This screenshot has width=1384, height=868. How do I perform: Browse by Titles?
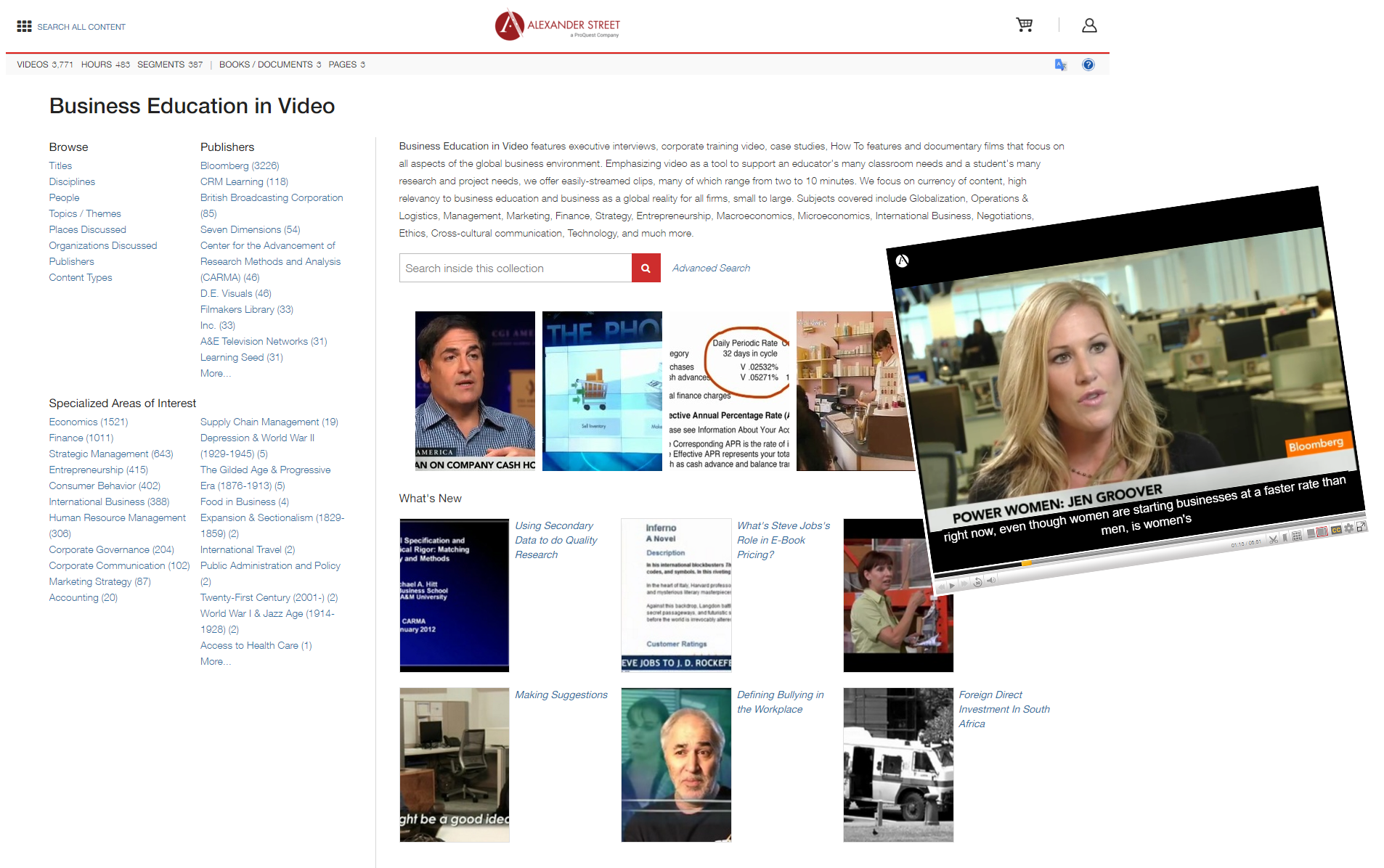tap(60, 165)
